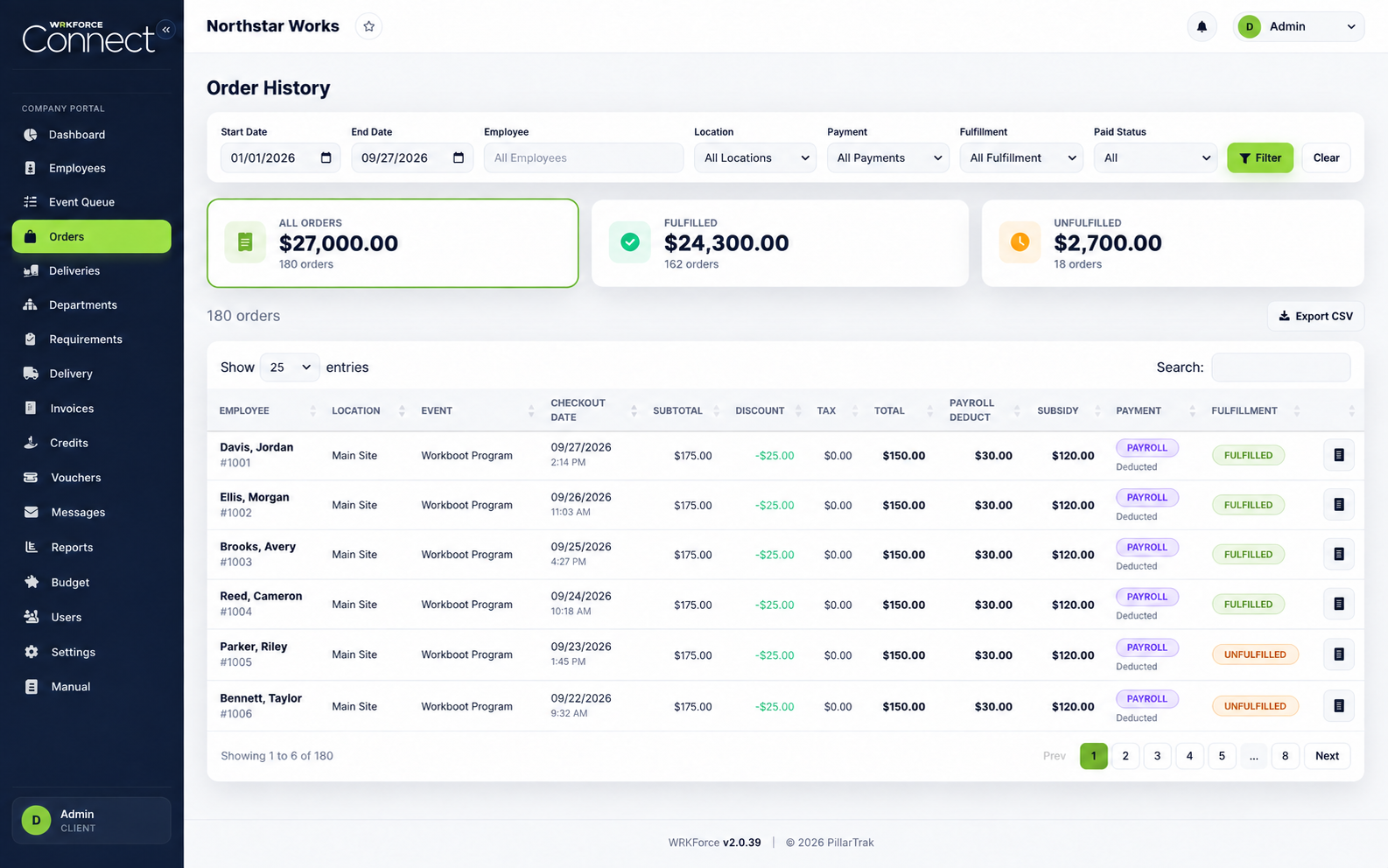Click the Delivery truck icon
Screen dimensions: 1388x868
(31, 374)
